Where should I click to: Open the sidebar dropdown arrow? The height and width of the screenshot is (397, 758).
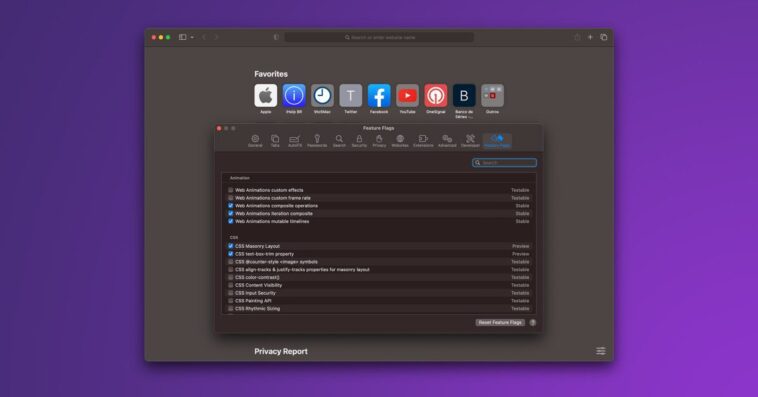coord(192,37)
